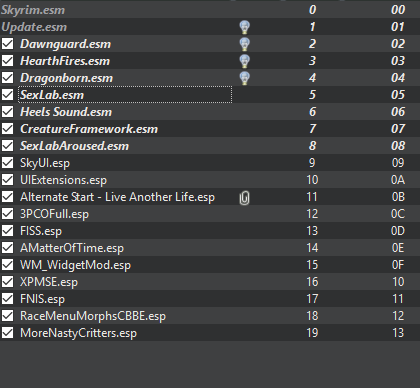420x388 pixels.
Task: Click mod index 0A for UIExtensions.esp
Action: pos(398,180)
